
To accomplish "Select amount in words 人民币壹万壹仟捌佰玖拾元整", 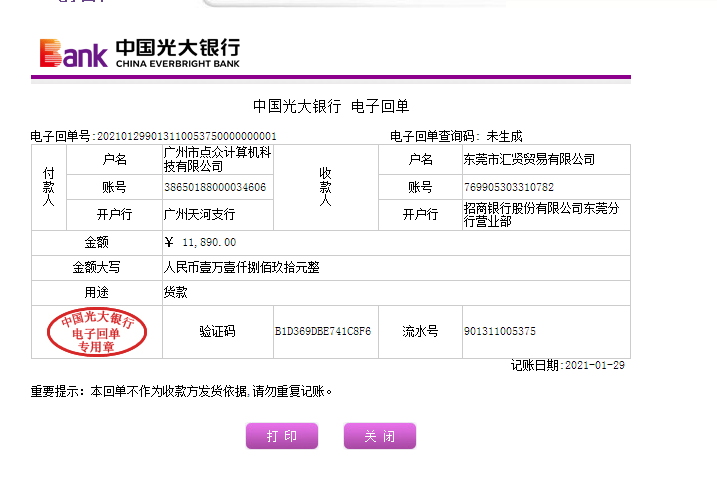I will tap(241, 267).
